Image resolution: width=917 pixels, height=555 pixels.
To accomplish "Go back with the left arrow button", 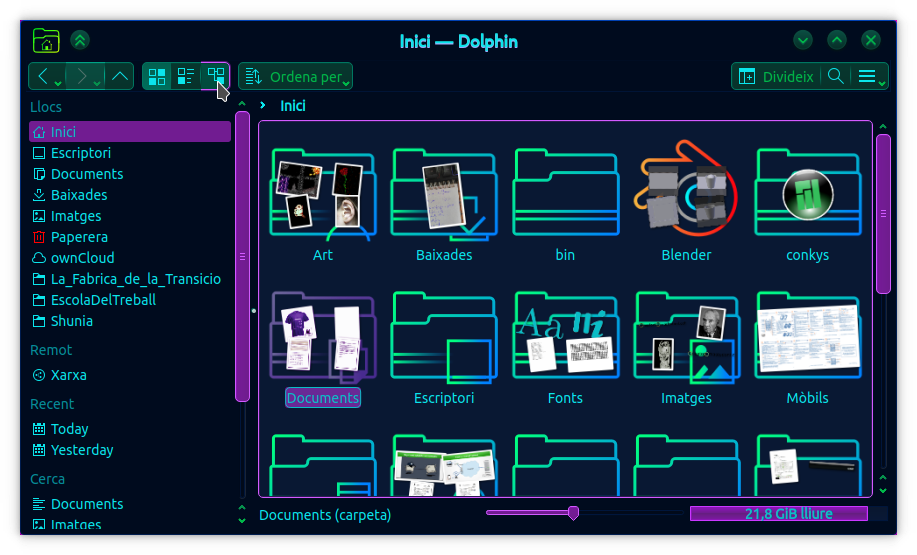I will [x=43, y=76].
